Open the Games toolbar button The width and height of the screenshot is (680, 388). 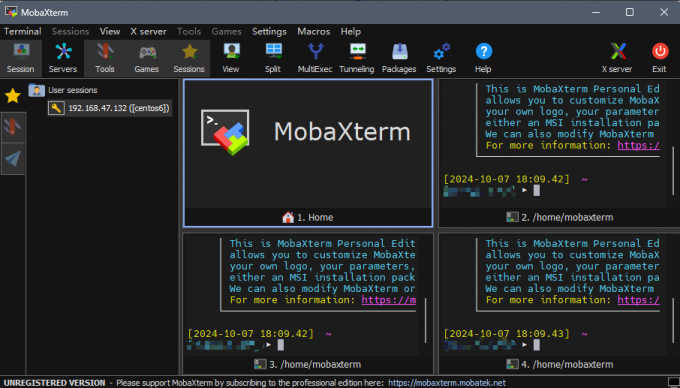pyautogui.click(x=147, y=59)
